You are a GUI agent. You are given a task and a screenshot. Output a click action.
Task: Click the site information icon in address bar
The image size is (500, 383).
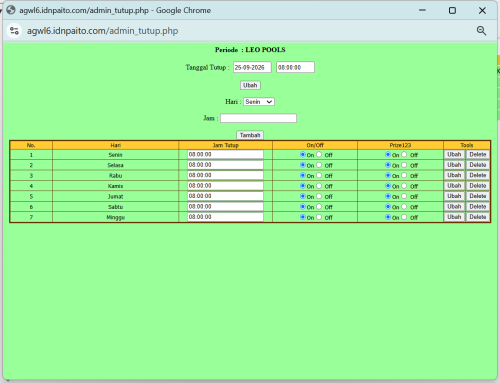pos(14,31)
